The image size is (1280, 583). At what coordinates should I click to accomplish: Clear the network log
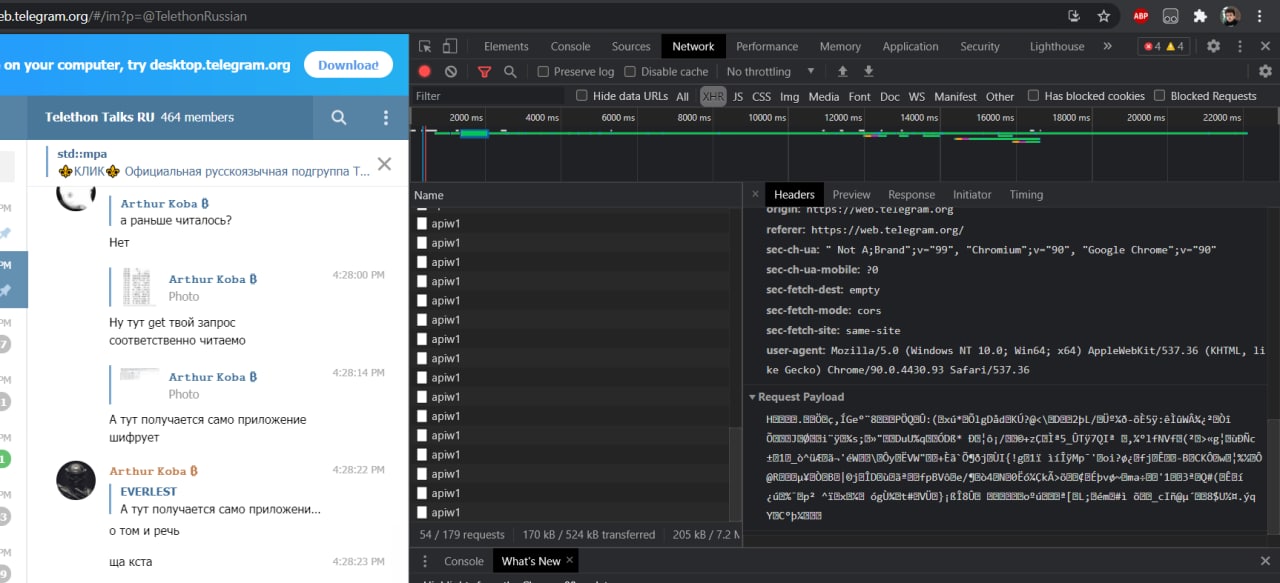tap(451, 72)
